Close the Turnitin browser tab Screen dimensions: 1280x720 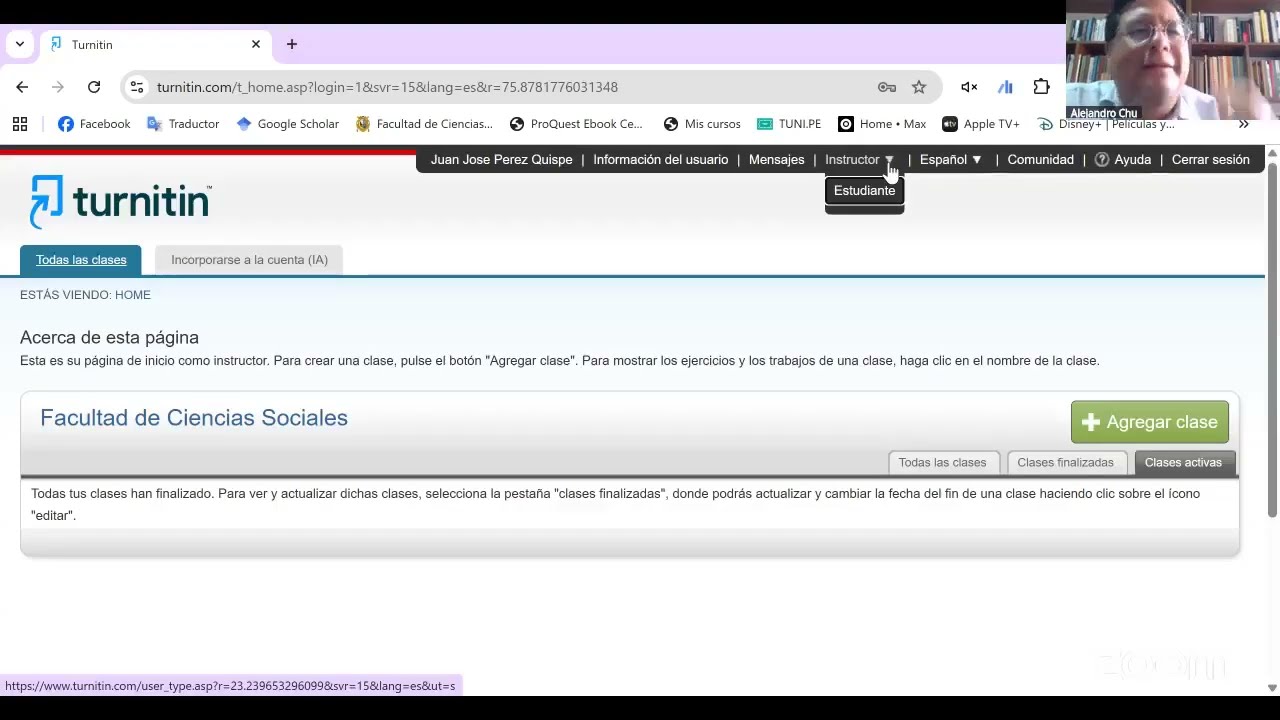[x=256, y=44]
